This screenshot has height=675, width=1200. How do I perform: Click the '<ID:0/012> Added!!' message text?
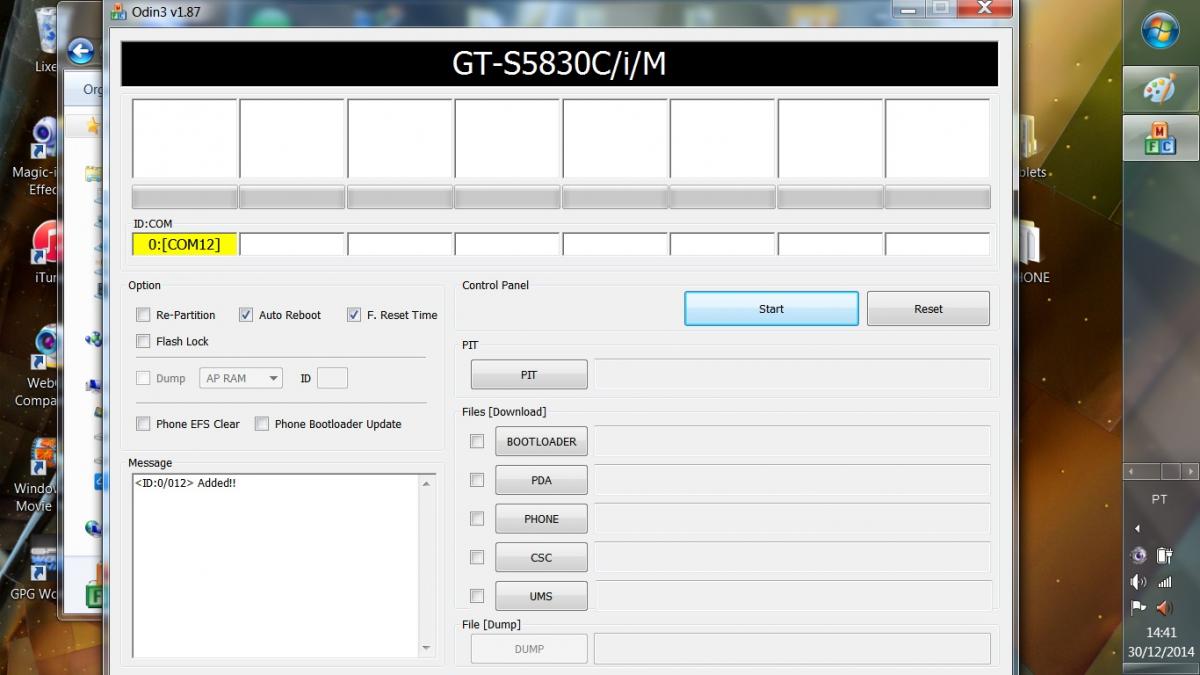[185, 483]
